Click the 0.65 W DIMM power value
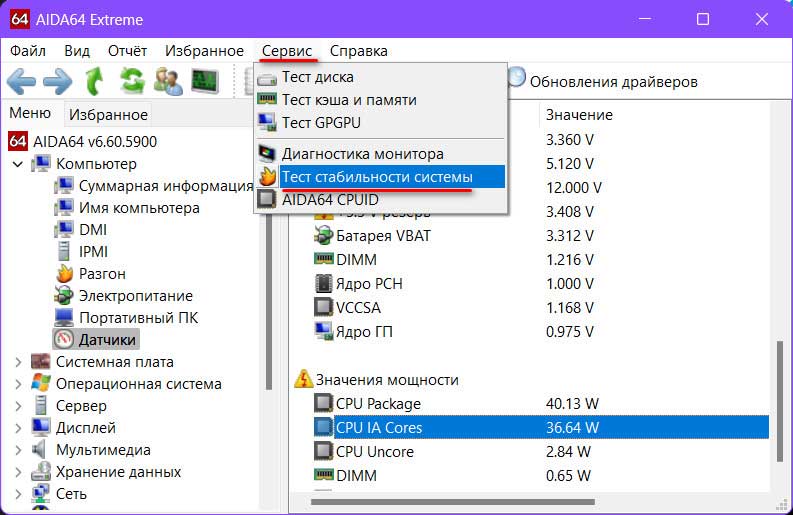Image resolution: width=793 pixels, height=515 pixels. [x=568, y=476]
